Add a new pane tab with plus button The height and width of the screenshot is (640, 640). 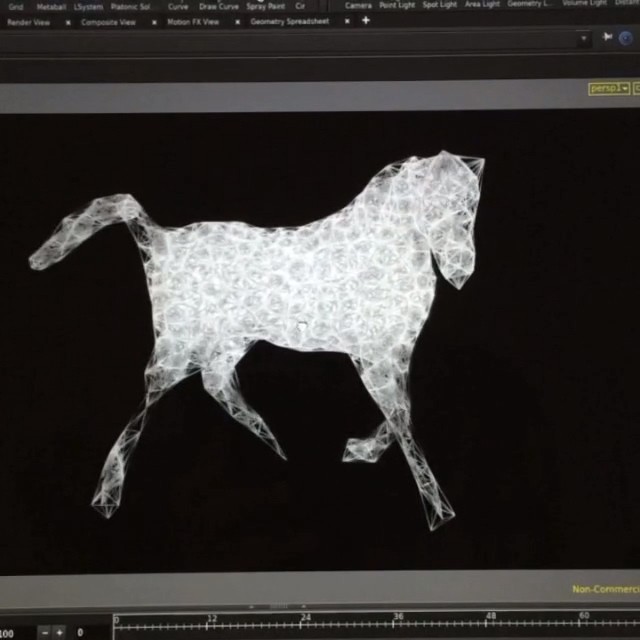point(365,20)
